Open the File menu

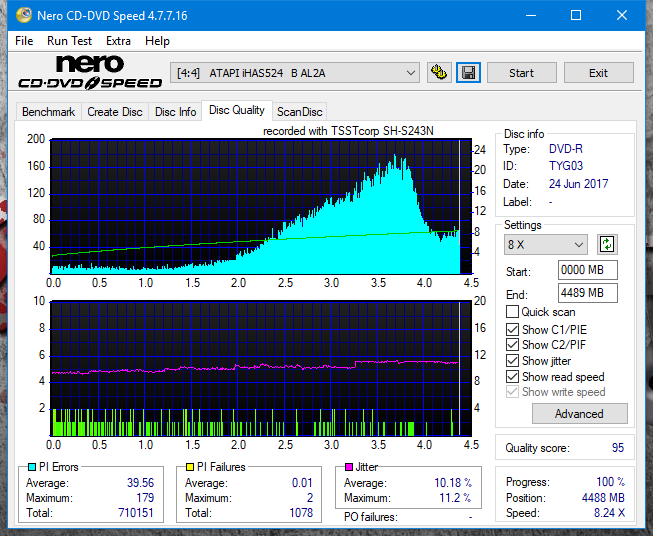coord(24,41)
